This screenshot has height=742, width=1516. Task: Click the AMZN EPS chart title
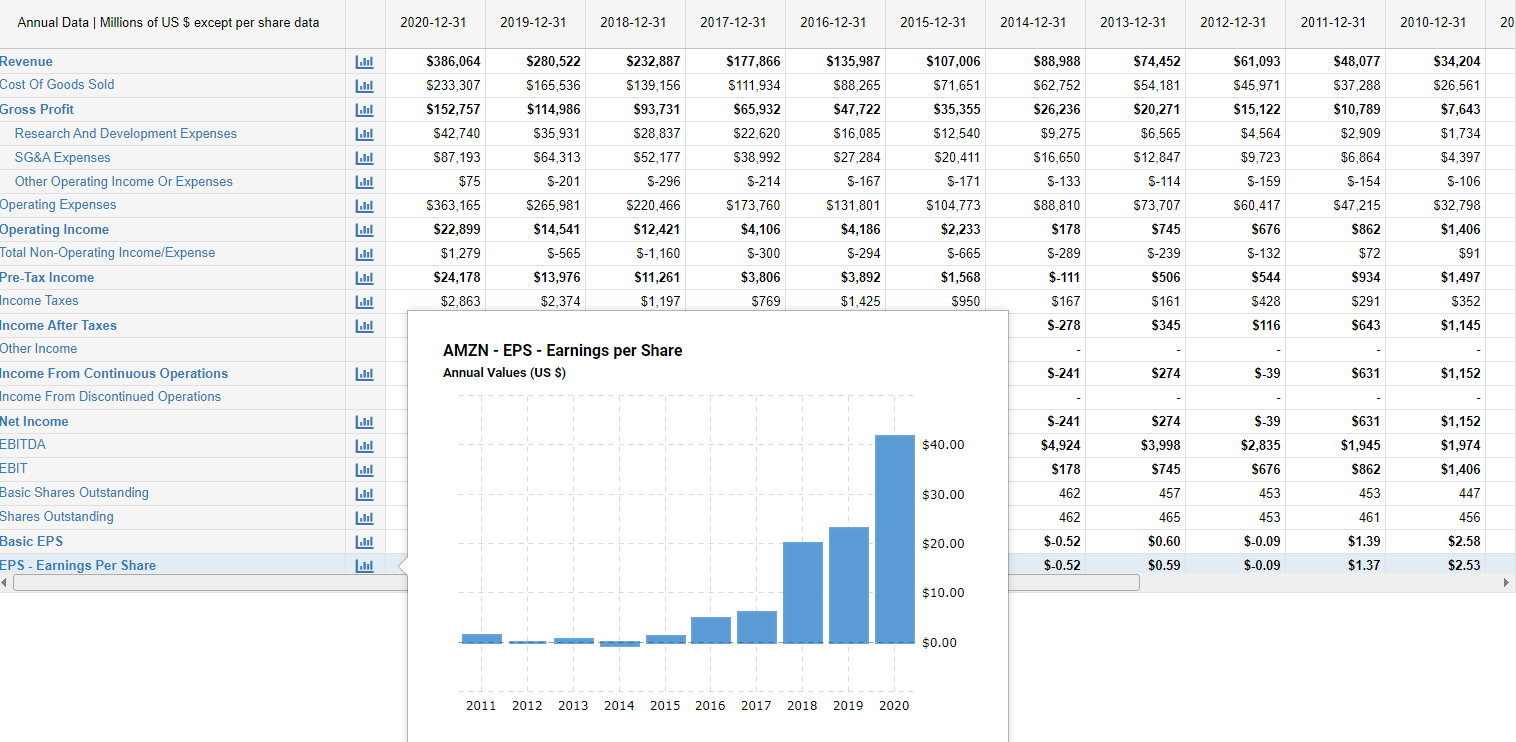tap(563, 350)
